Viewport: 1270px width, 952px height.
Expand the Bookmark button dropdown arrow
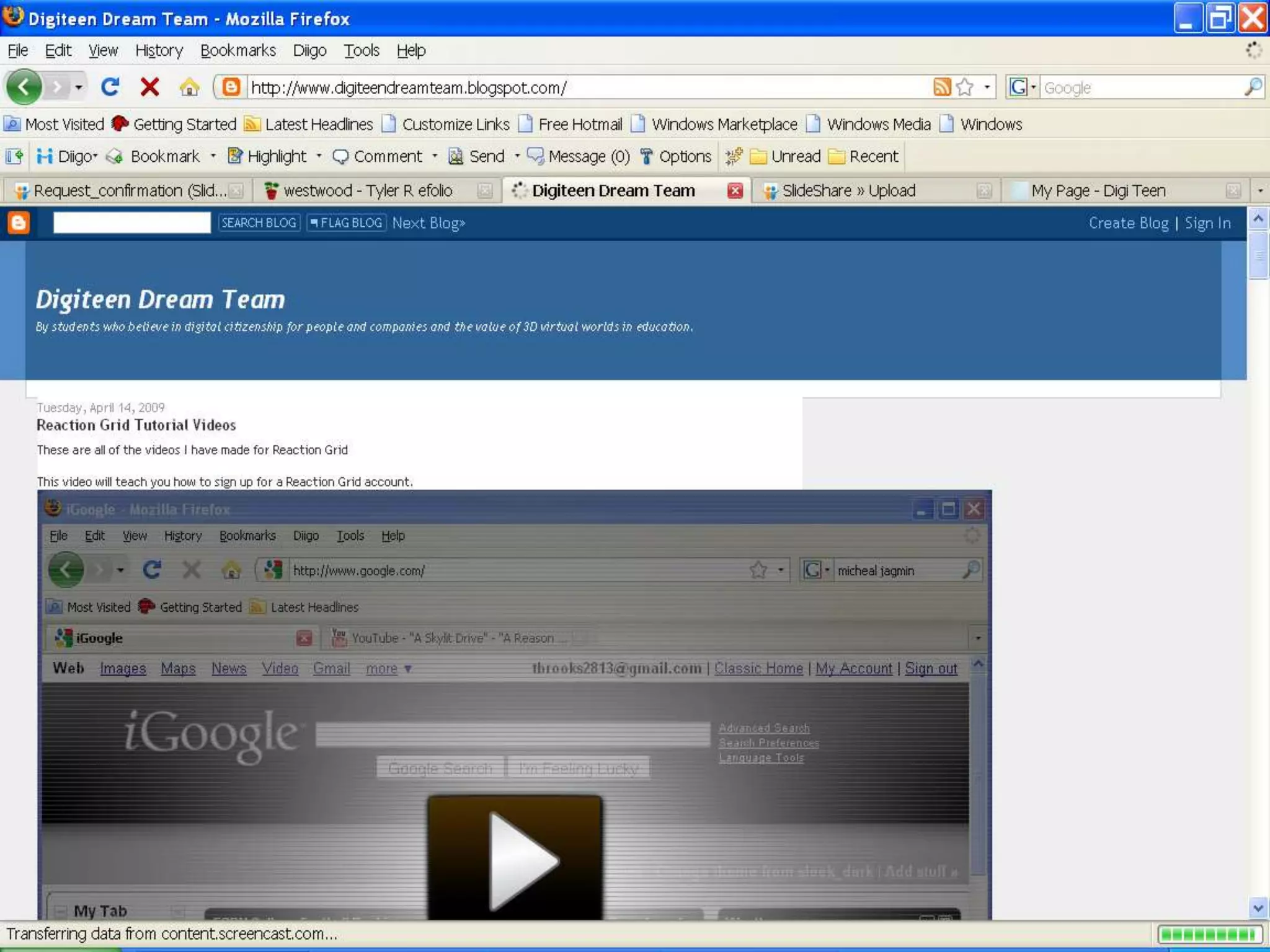point(213,156)
